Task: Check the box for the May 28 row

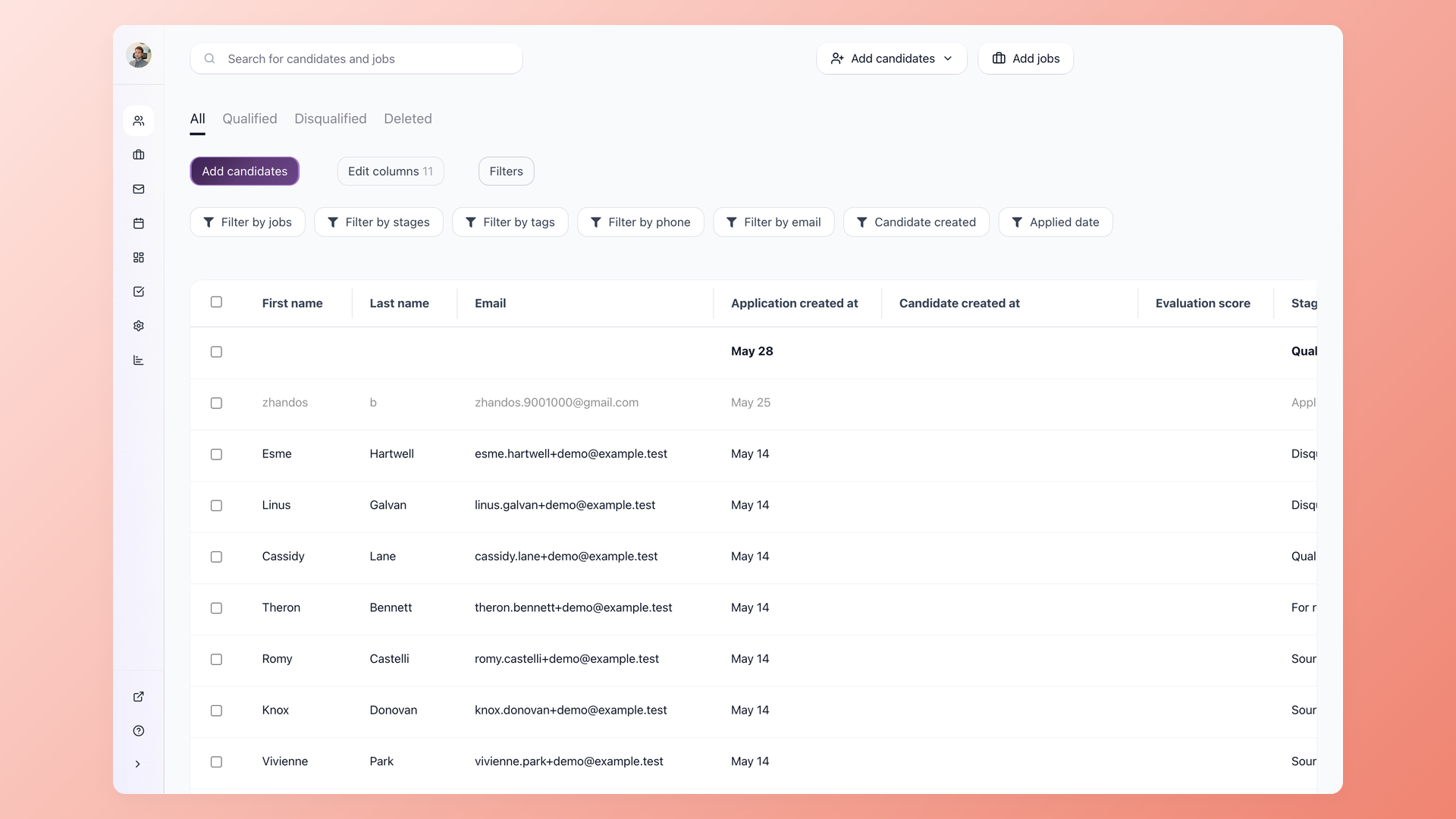Action: 216,352
